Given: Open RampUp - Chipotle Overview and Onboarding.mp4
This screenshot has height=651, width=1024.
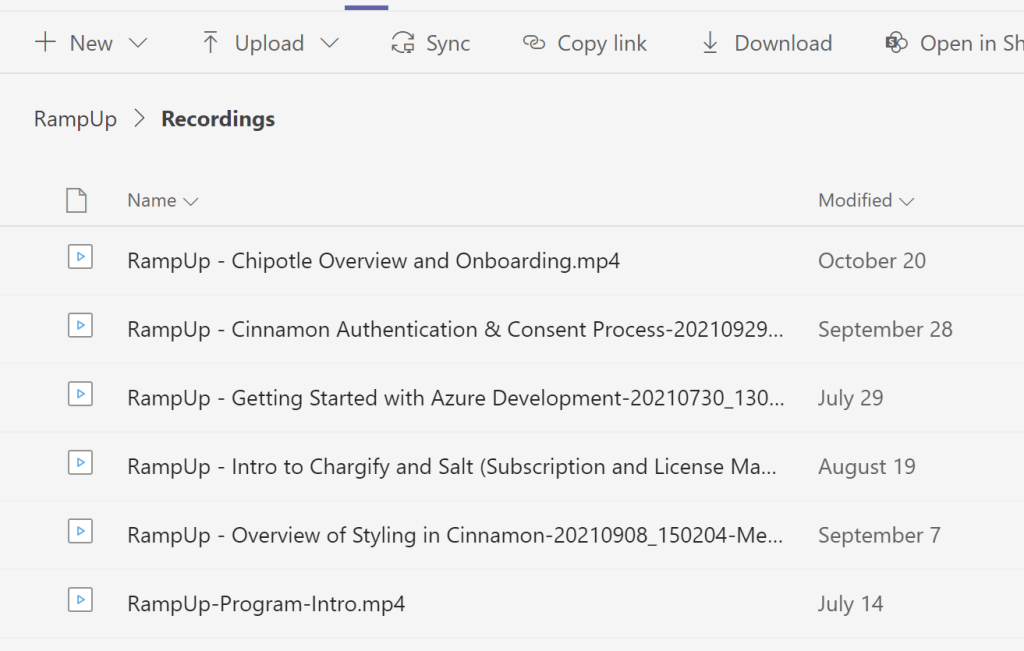Looking at the screenshot, I should click(x=373, y=261).
